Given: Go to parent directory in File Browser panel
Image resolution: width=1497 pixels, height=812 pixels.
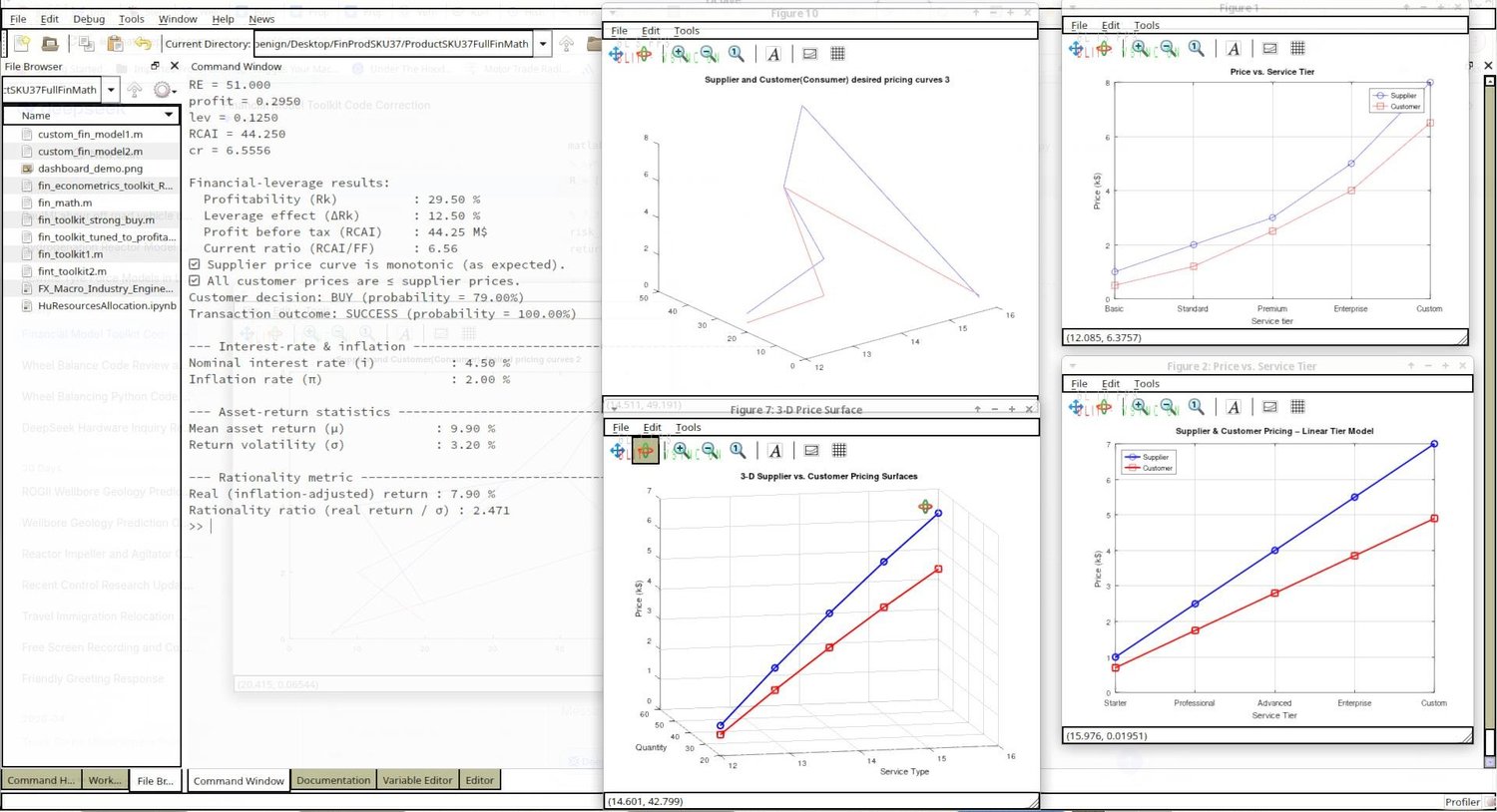Looking at the screenshot, I should [135, 90].
